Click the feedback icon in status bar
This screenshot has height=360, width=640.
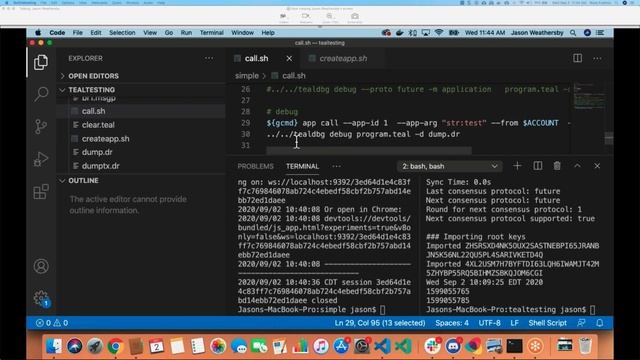(581, 323)
